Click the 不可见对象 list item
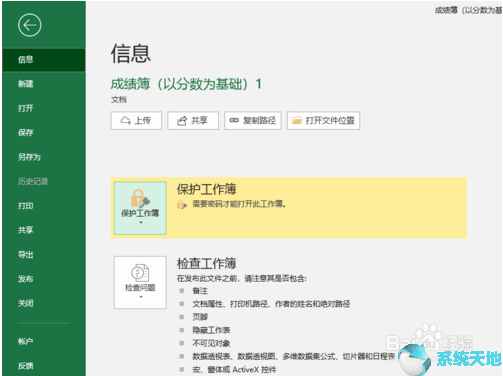Screen dimensions: 503x376 coord(211,343)
